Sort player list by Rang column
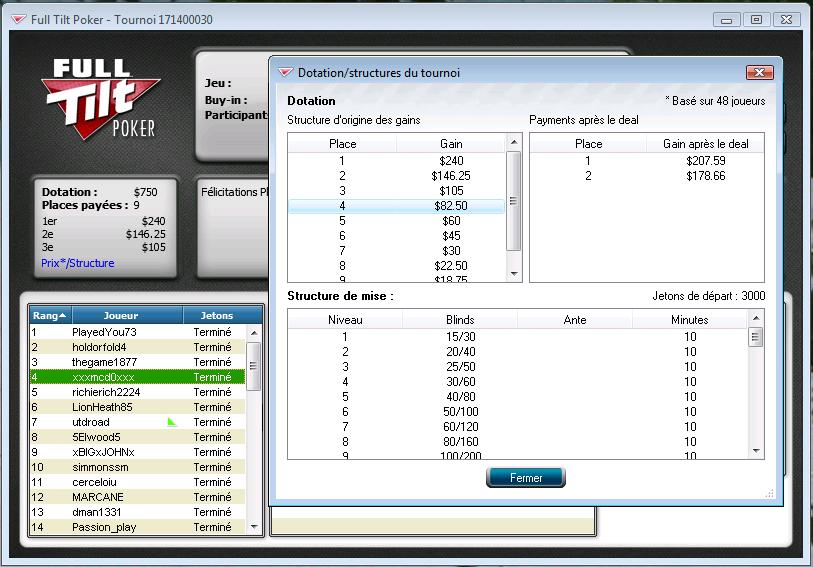The image size is (813, 567). pyautogui.click(x=50, y=315)
